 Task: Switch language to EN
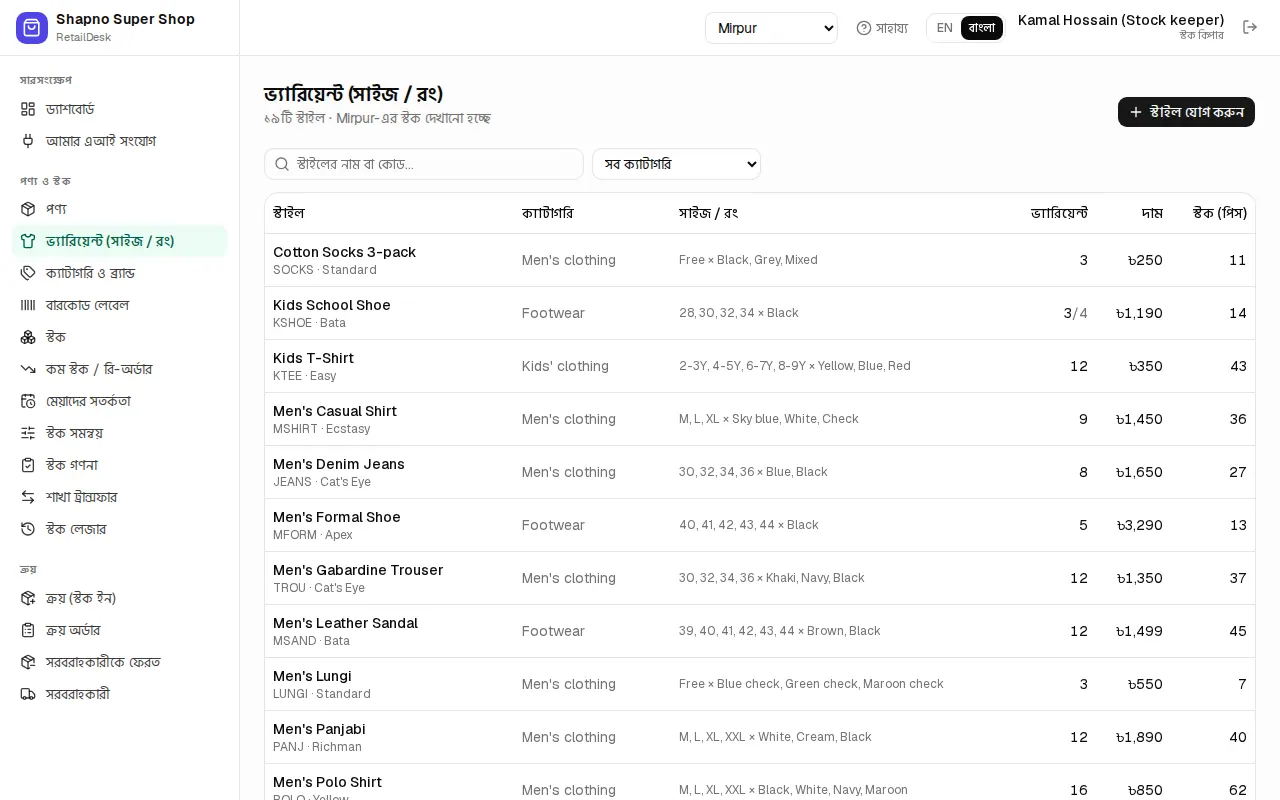tap(944, 28)
